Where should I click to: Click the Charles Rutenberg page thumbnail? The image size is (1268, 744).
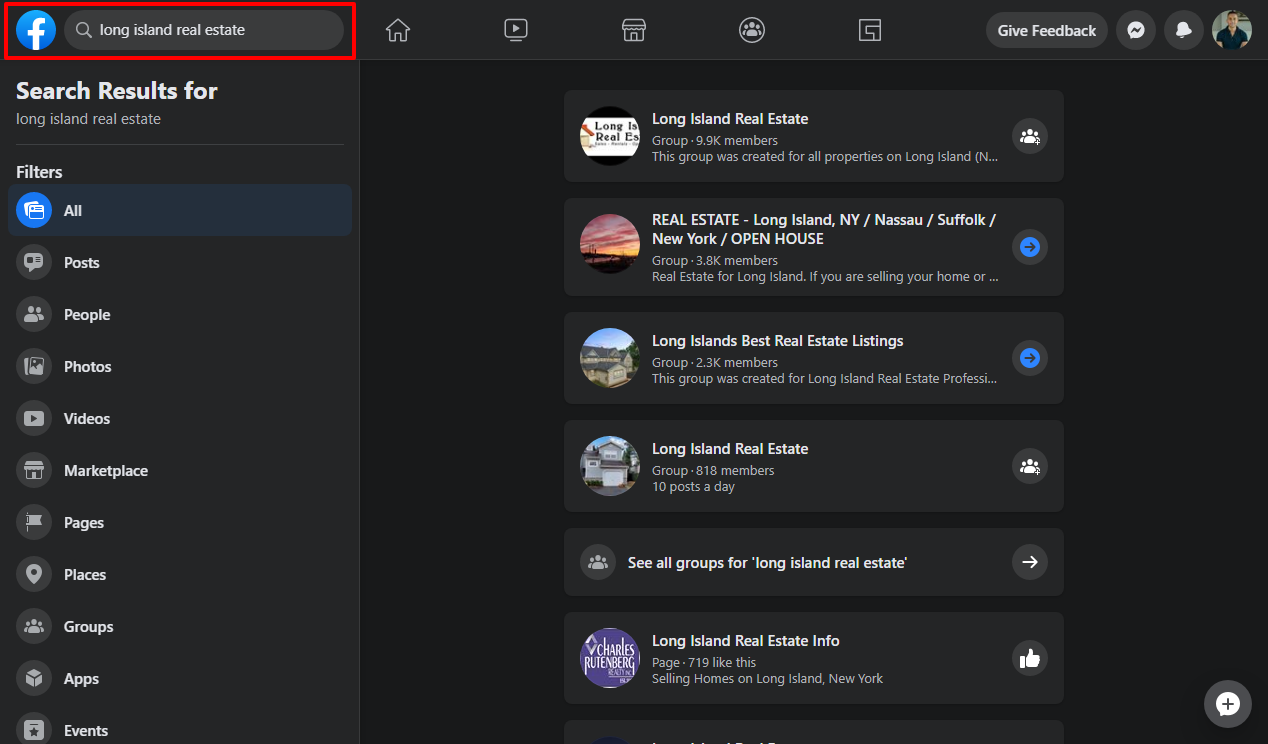610,658
